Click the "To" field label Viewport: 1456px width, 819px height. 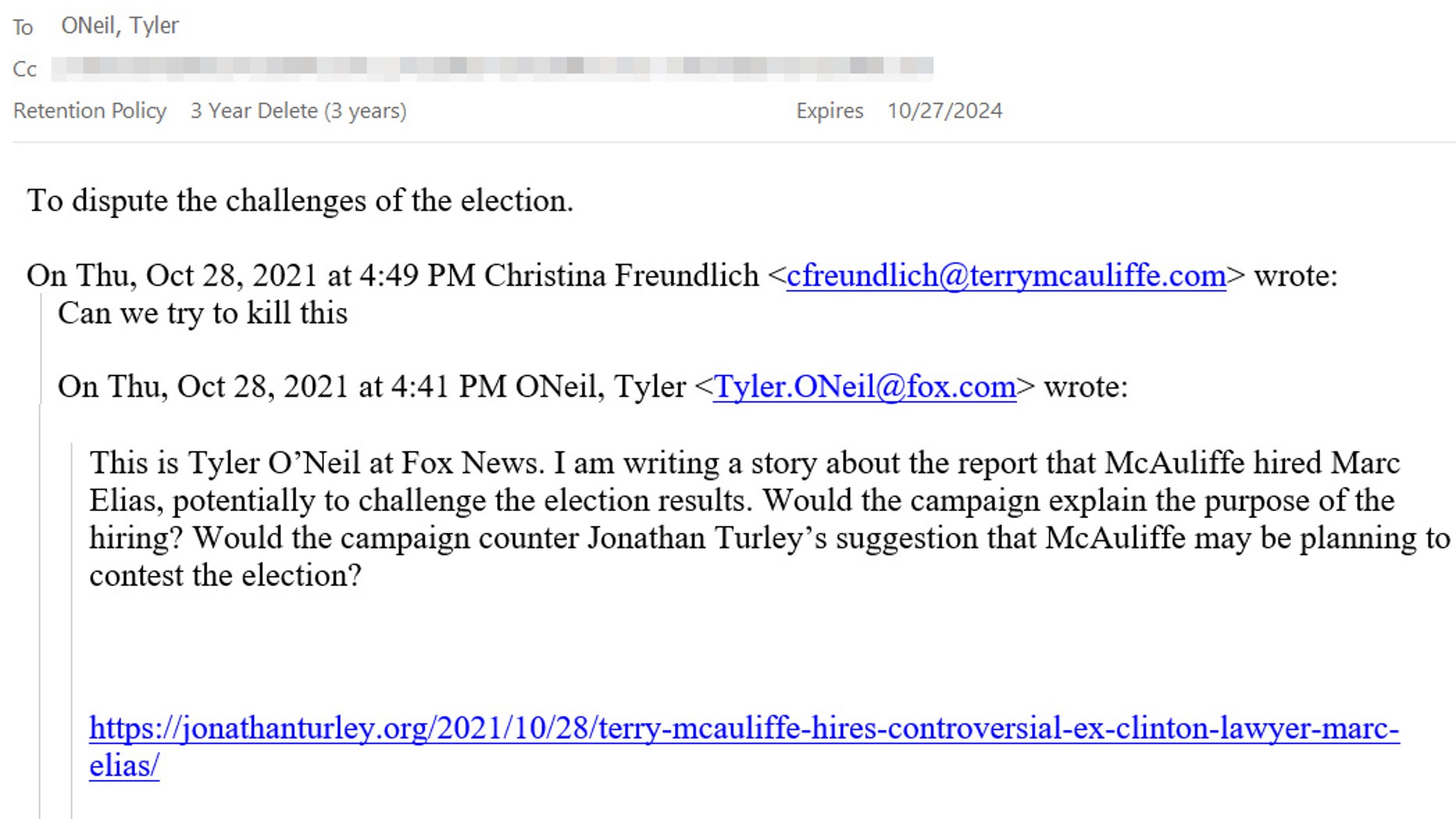coord(23,27)
